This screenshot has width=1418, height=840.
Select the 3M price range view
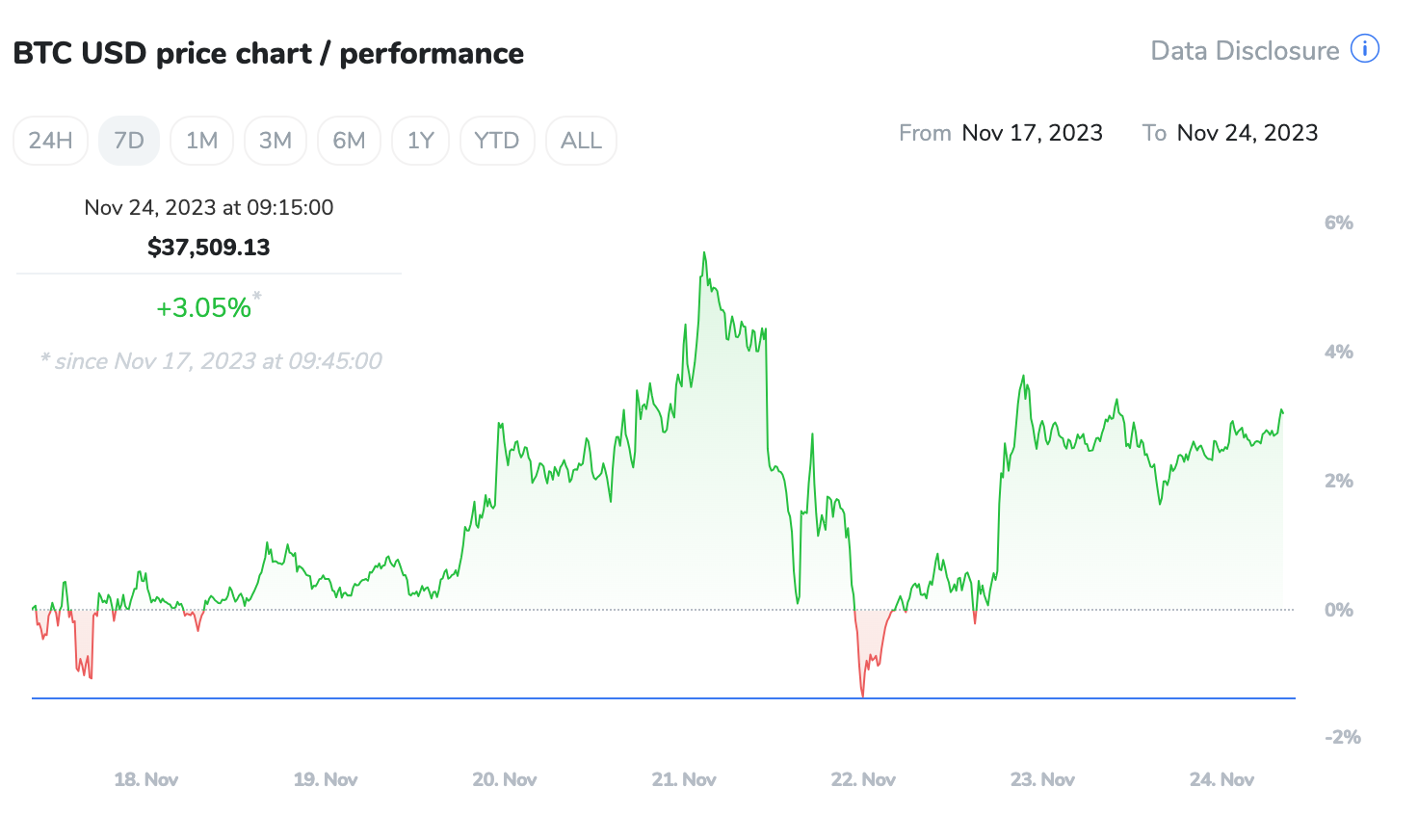click(276, 140)
